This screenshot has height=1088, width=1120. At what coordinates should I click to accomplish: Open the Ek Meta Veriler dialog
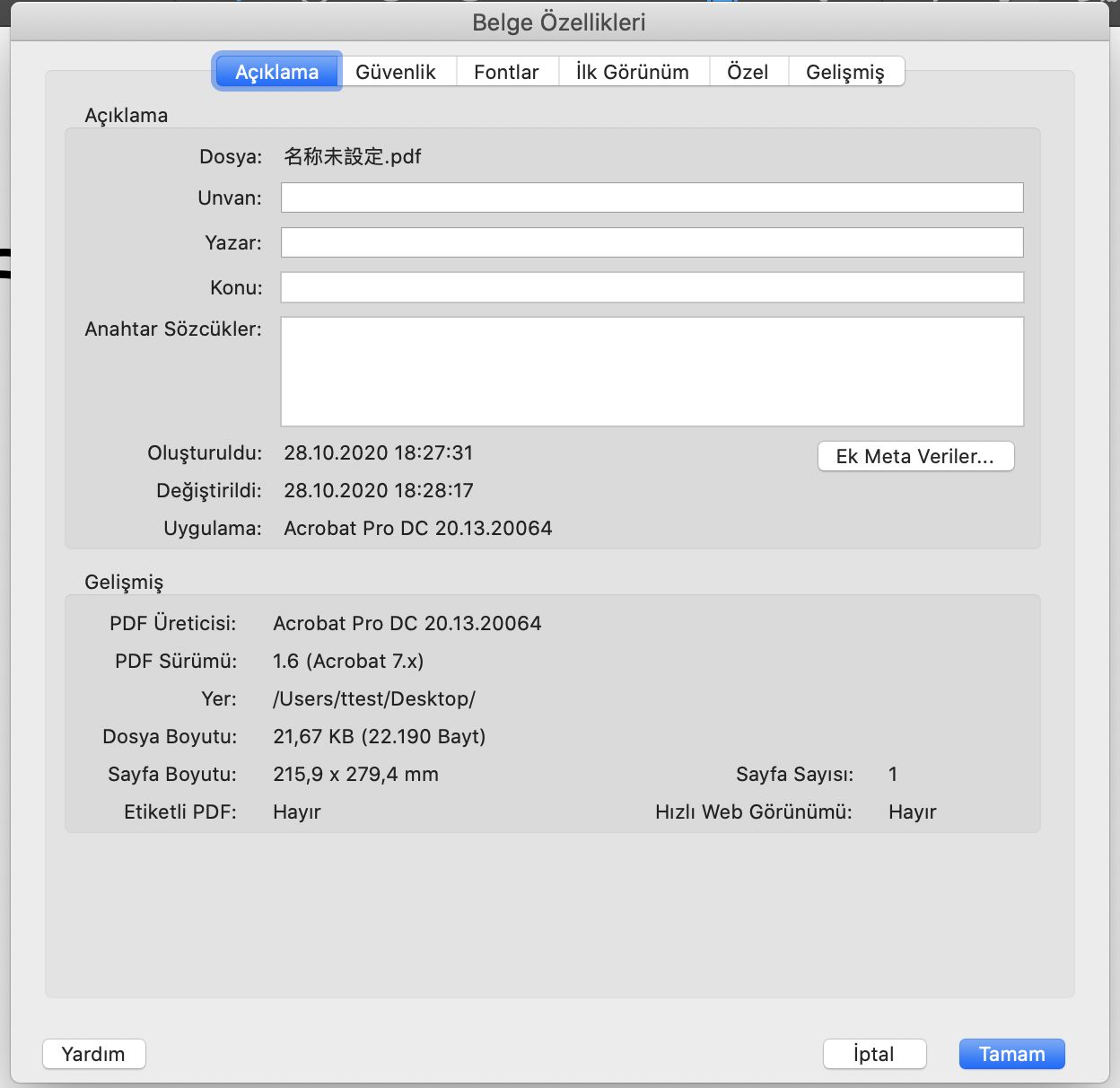[x=916, y=456]
